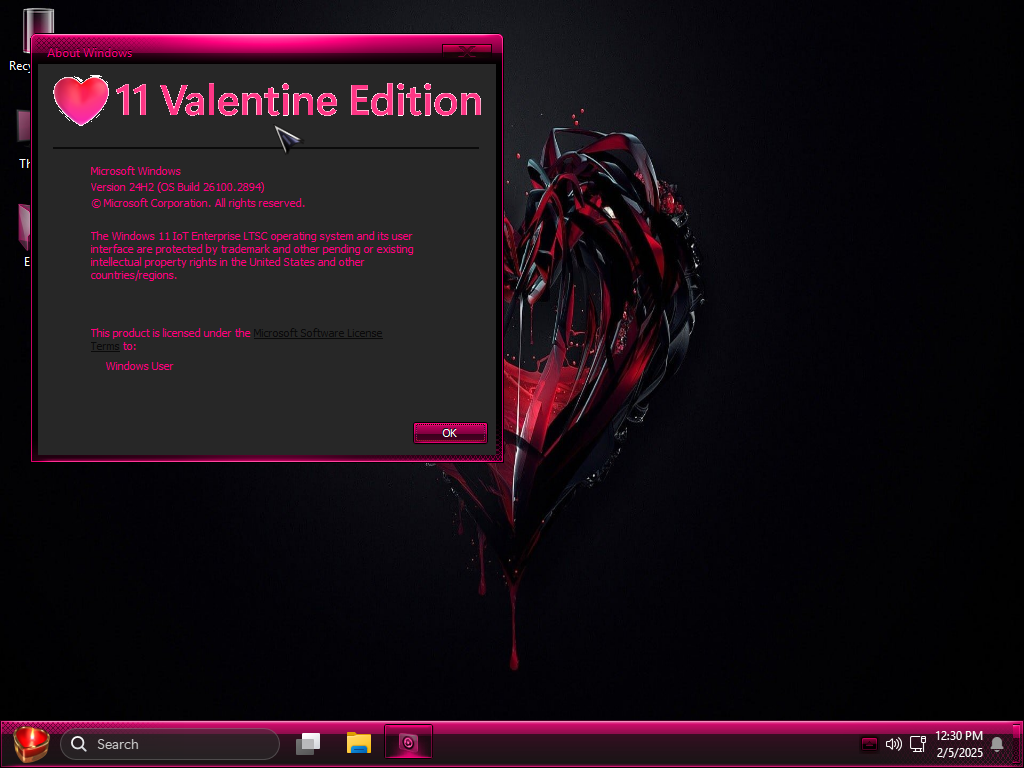The height and width of the screenshot is (768, 1024).
Task: Click the taskbar Search box
Action: (170, 744)
